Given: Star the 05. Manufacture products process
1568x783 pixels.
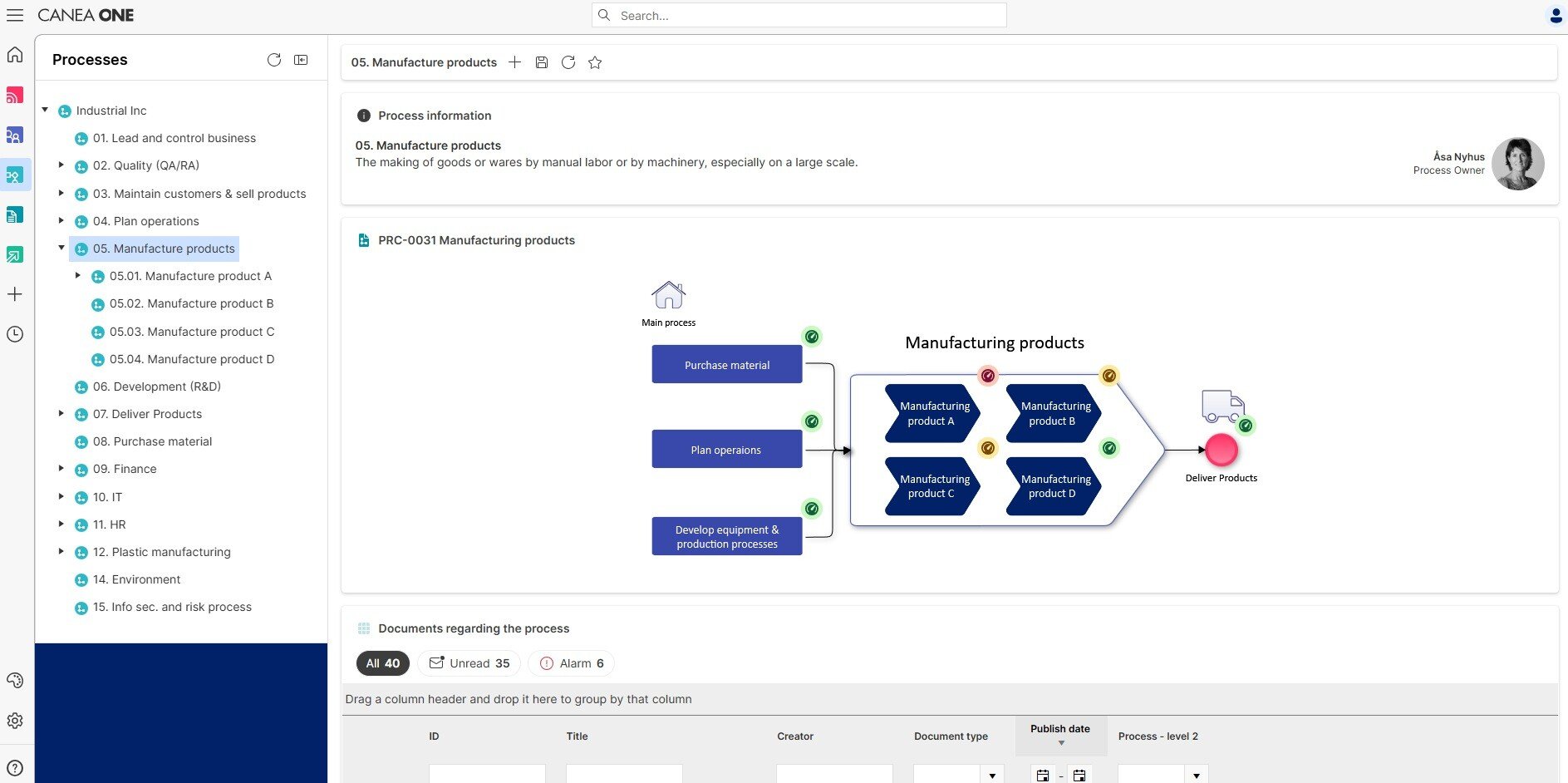Looking at the screenshot, I should (594, 62).
